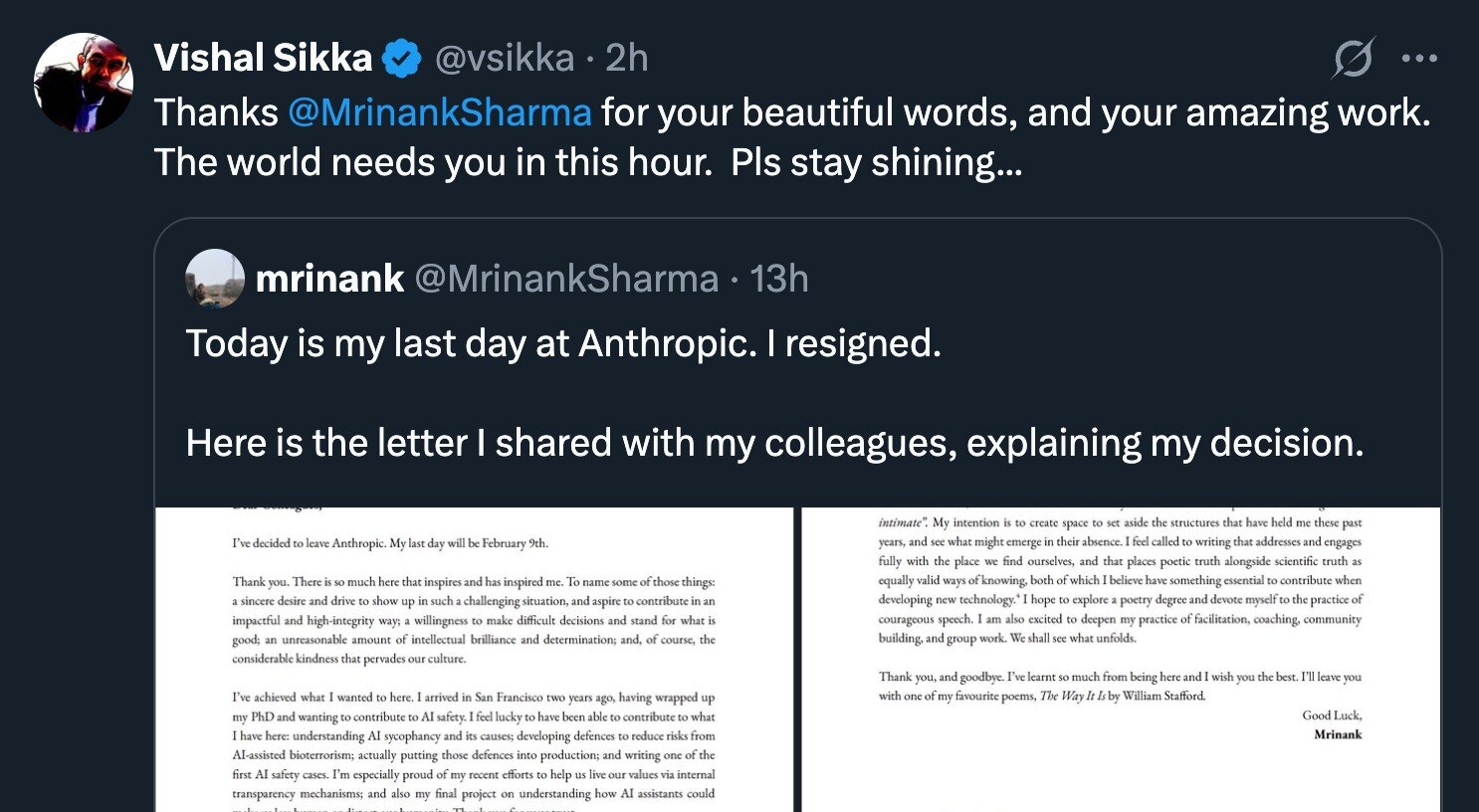Open the tweet's 2h timestamp
1479x812 pixels.
pyautogui.click(x=627, y=59)
